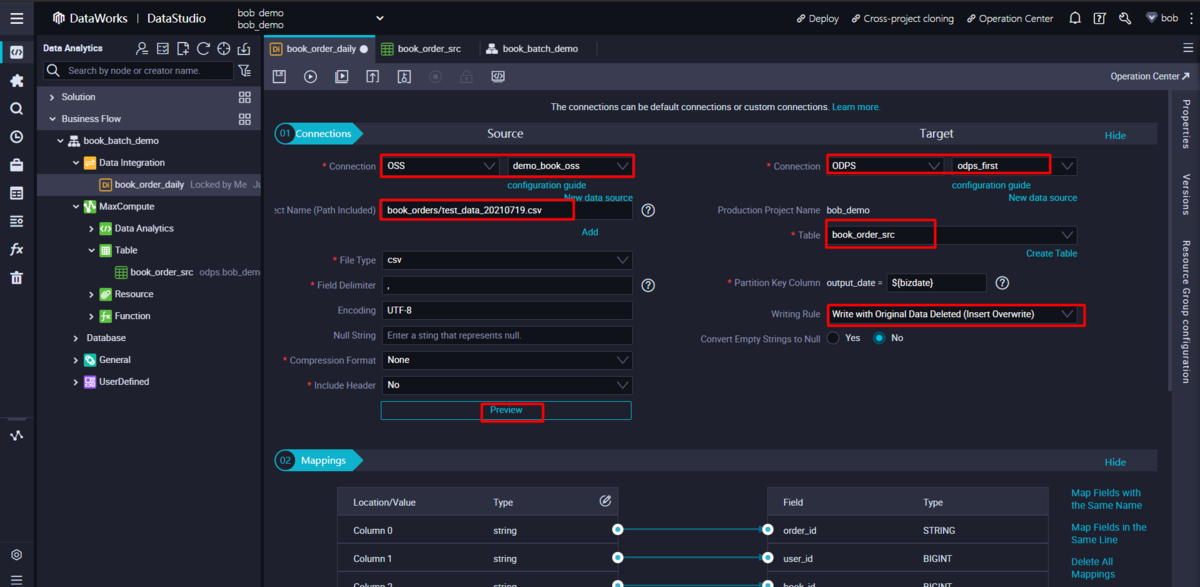Expand the Solution section
Viewport: 1200px width, 587px height.
pos(52,97)
